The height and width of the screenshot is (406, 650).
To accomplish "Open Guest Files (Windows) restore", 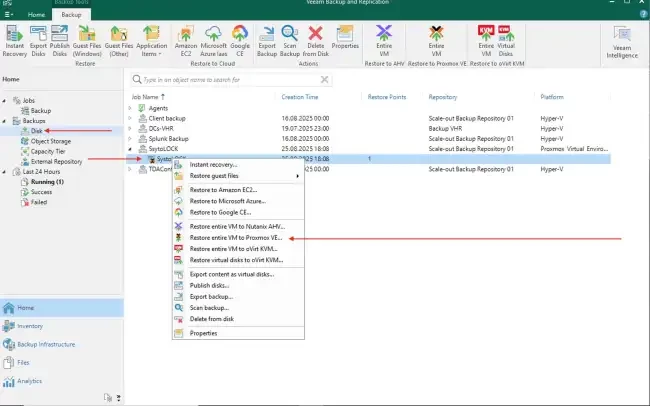I will 87,41.
